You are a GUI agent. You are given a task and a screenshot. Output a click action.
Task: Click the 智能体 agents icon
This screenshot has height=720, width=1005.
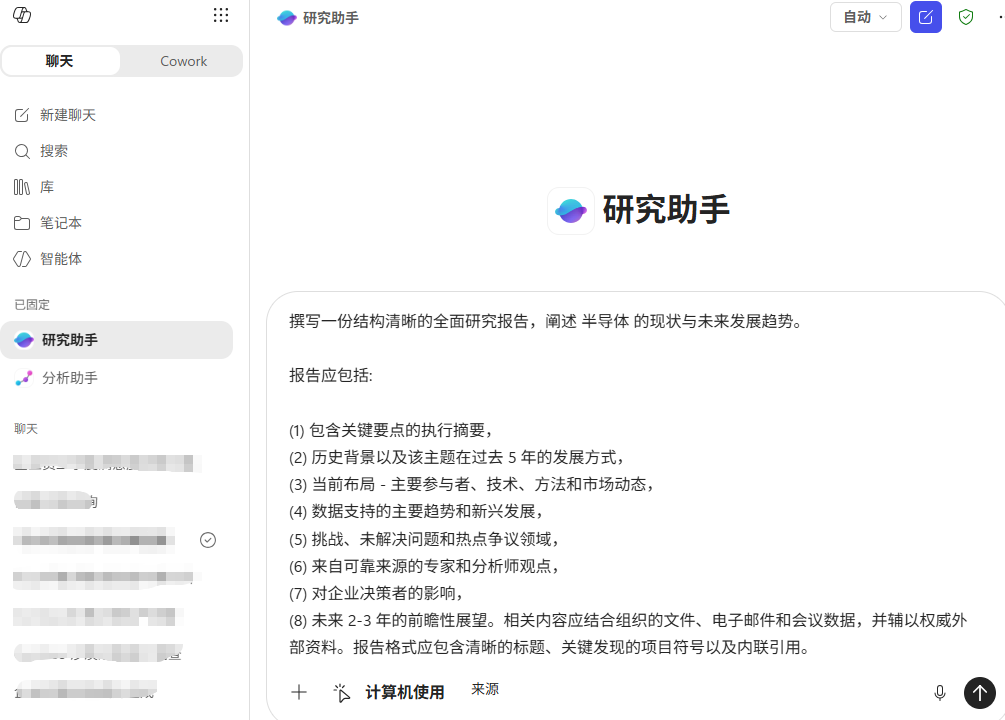pyautogui.click(x=22, y=258)
